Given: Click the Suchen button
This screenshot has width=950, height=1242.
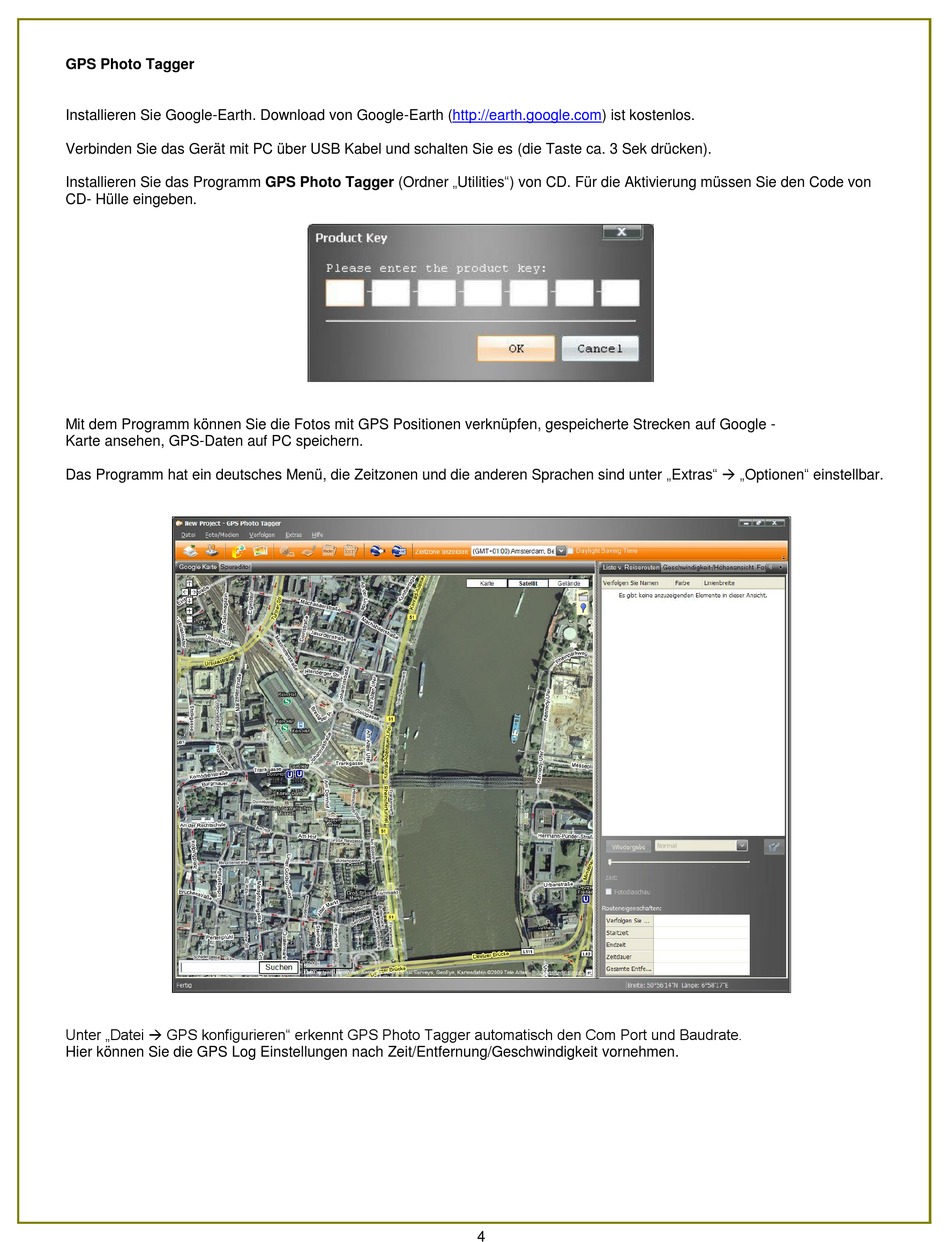Looking at the screenshot, I should [279, 967].
